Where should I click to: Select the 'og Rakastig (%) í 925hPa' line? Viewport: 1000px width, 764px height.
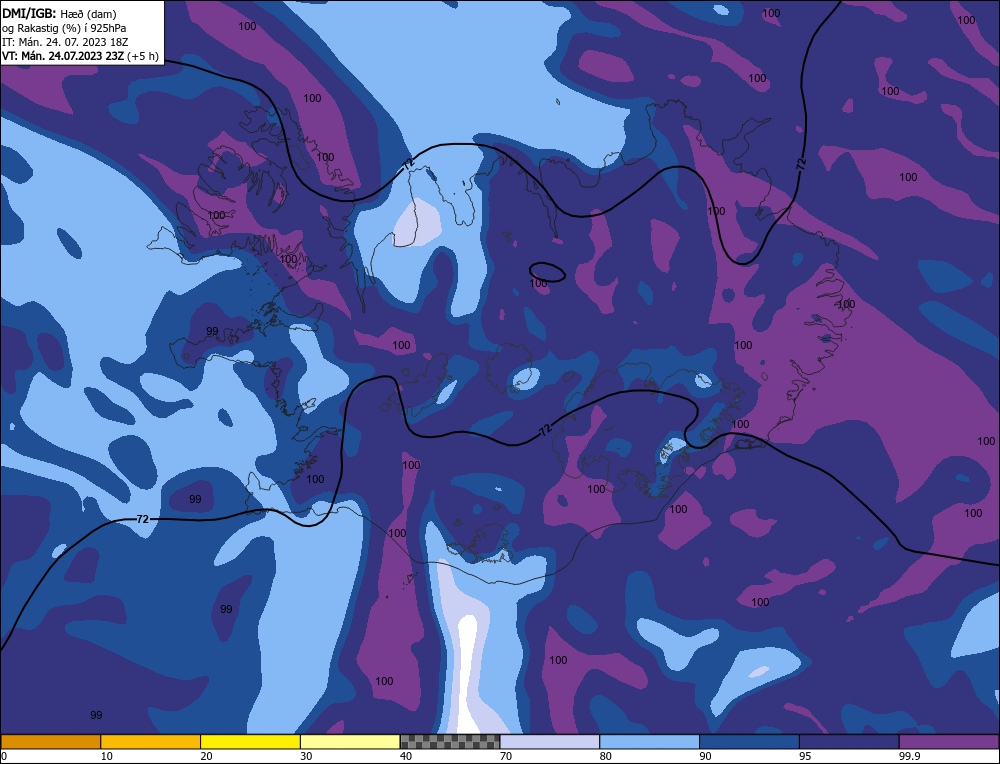pyautogui.click(x=64, y=27)
